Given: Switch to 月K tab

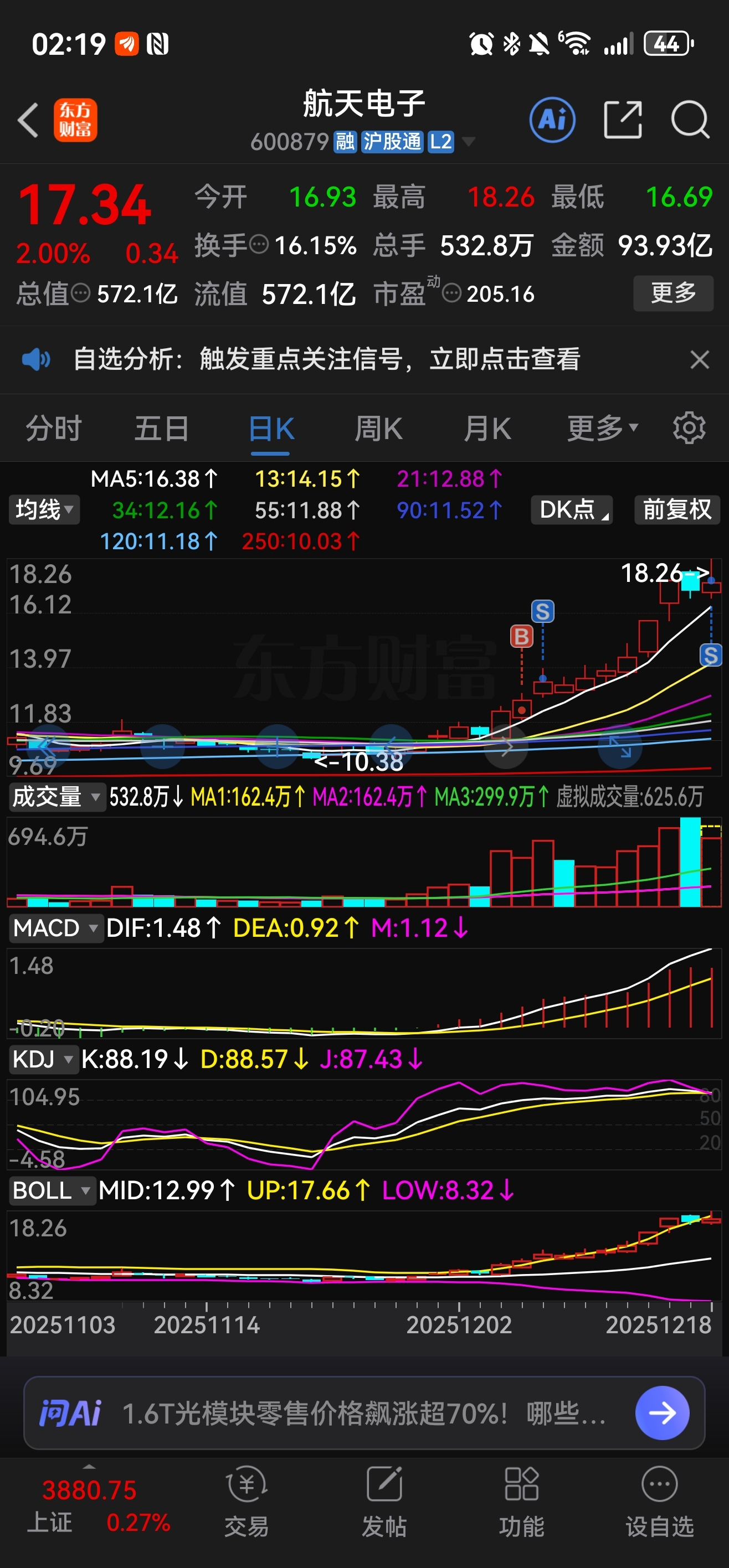Looking at the screenshot, I should (x=486, y=429).
